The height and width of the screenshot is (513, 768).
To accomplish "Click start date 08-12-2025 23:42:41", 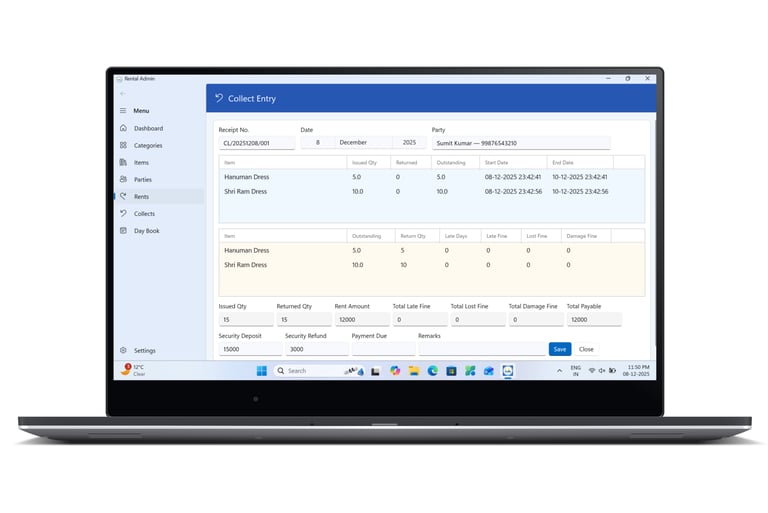I will (x=513, y=177).
